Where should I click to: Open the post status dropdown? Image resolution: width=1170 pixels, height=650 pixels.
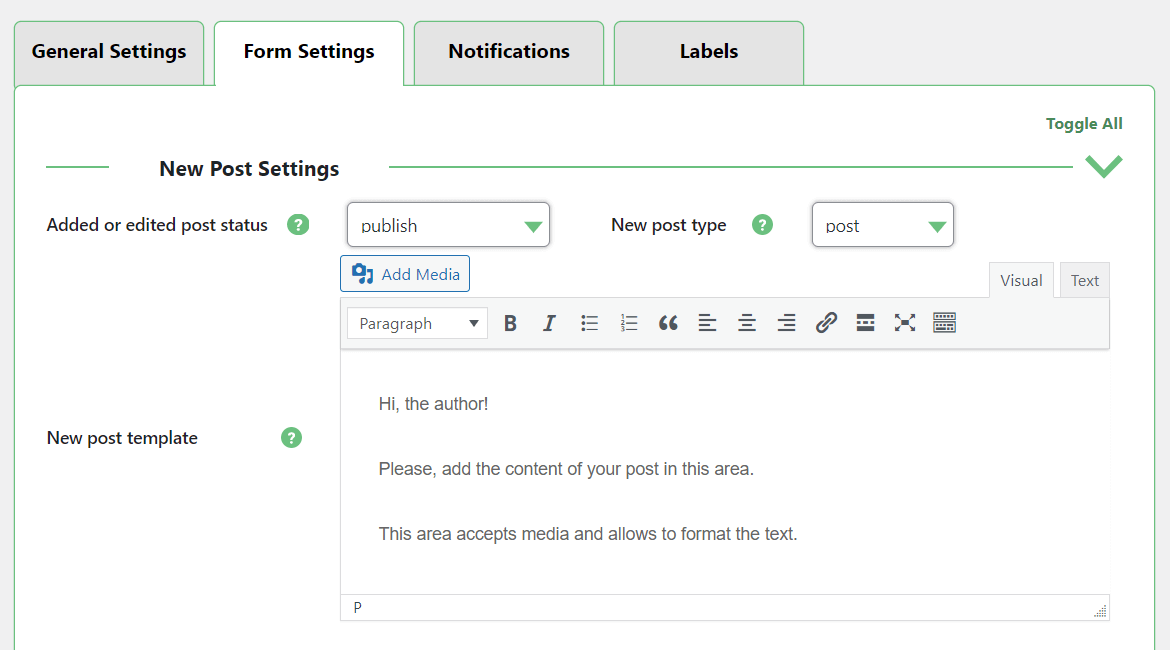pyautogui.click(x=448, y=225)
